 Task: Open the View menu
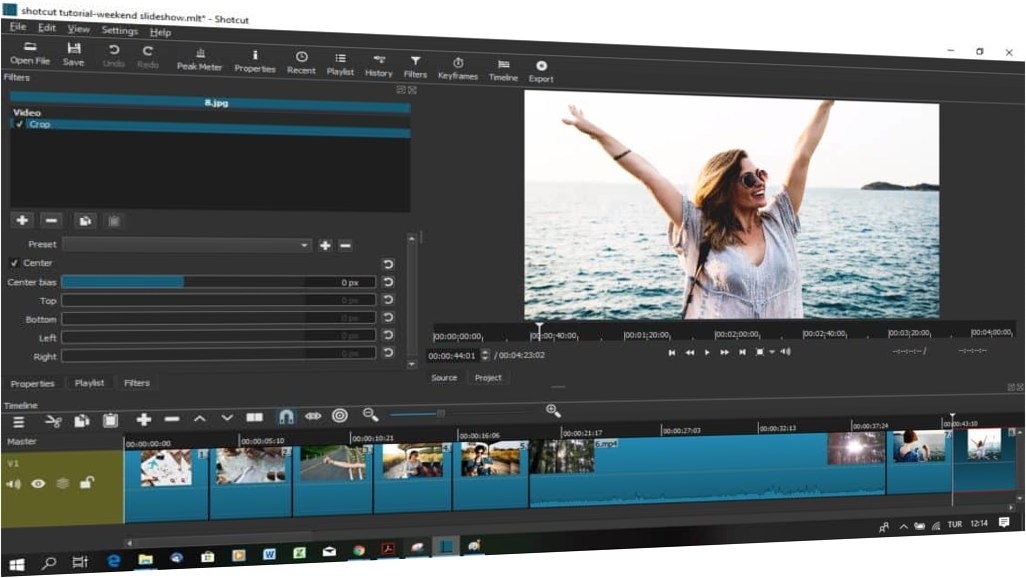point(79,29)
